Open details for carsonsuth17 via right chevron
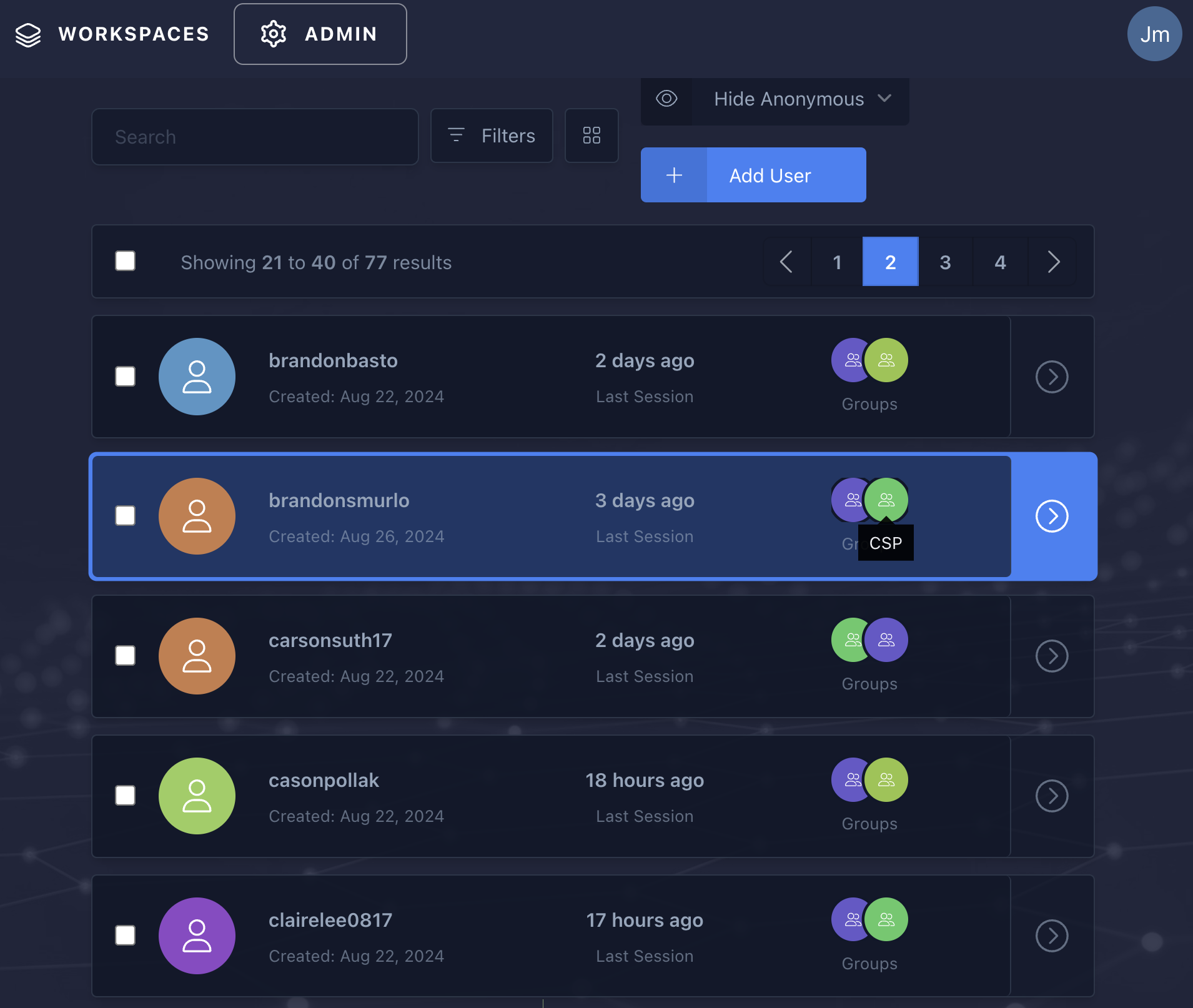This screenshot has height=1008, width=1193. (1051, 656)
